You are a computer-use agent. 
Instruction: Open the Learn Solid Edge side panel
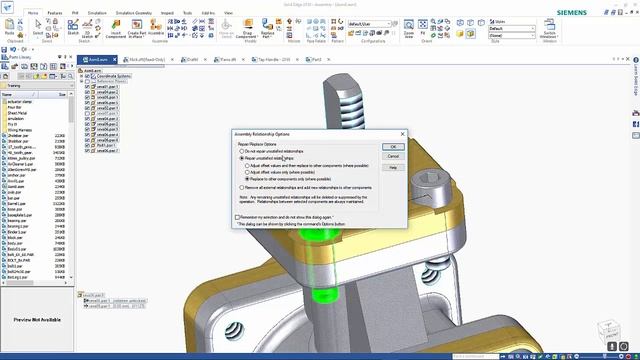[636, 77]
